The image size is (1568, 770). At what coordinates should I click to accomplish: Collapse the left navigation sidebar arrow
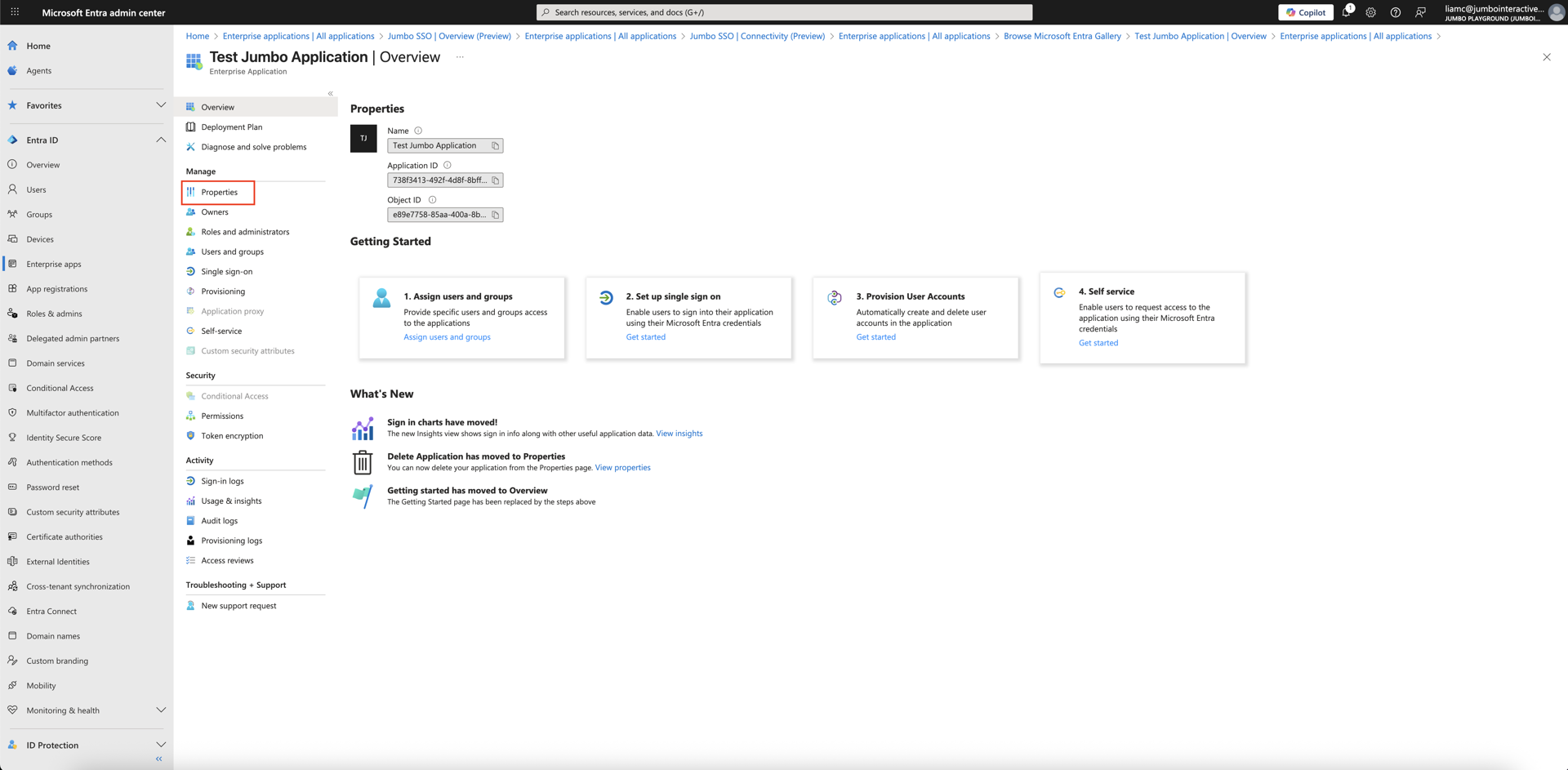158,759
